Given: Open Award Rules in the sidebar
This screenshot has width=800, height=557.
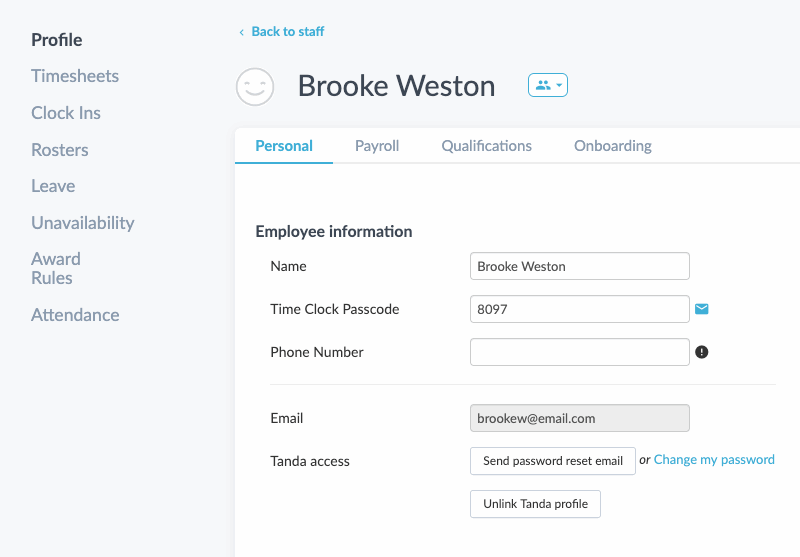Looking at the screenshot, I should 56,268.
